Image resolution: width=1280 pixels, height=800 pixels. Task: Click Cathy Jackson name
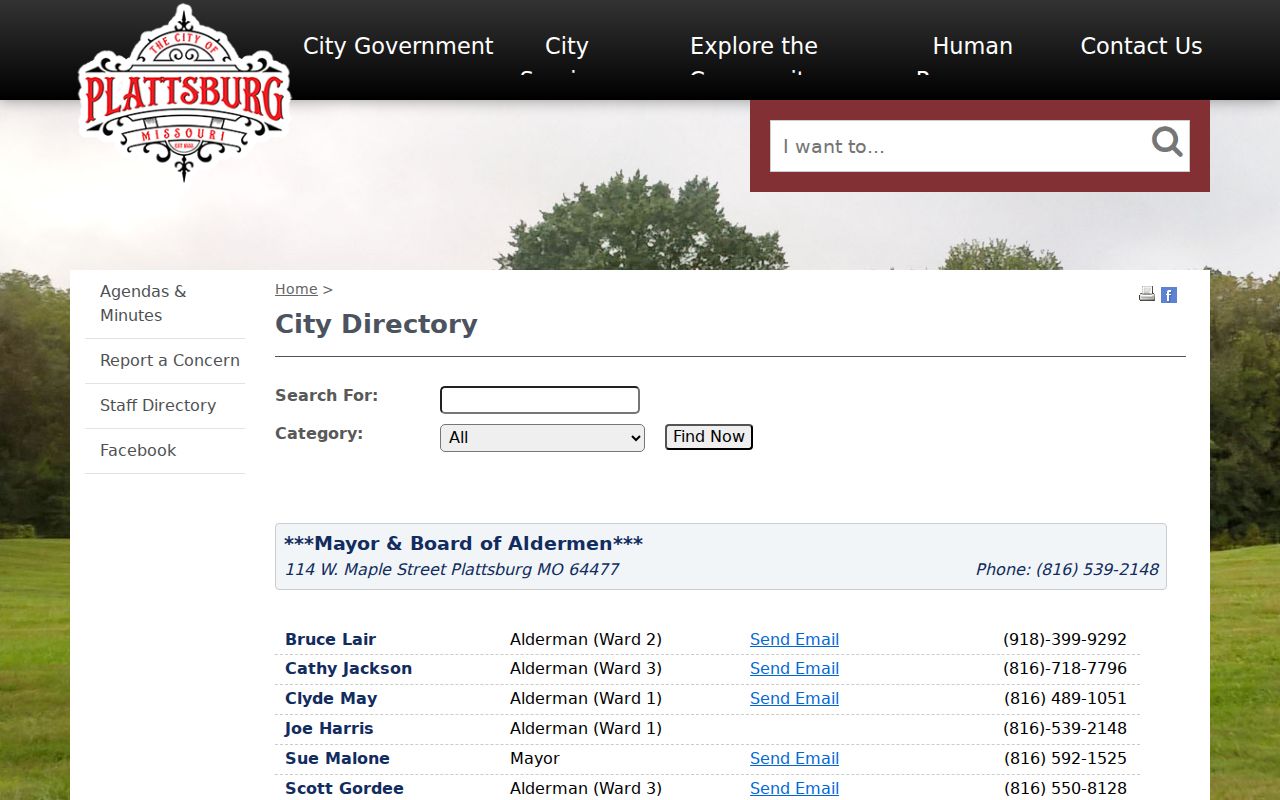(348, 668)
